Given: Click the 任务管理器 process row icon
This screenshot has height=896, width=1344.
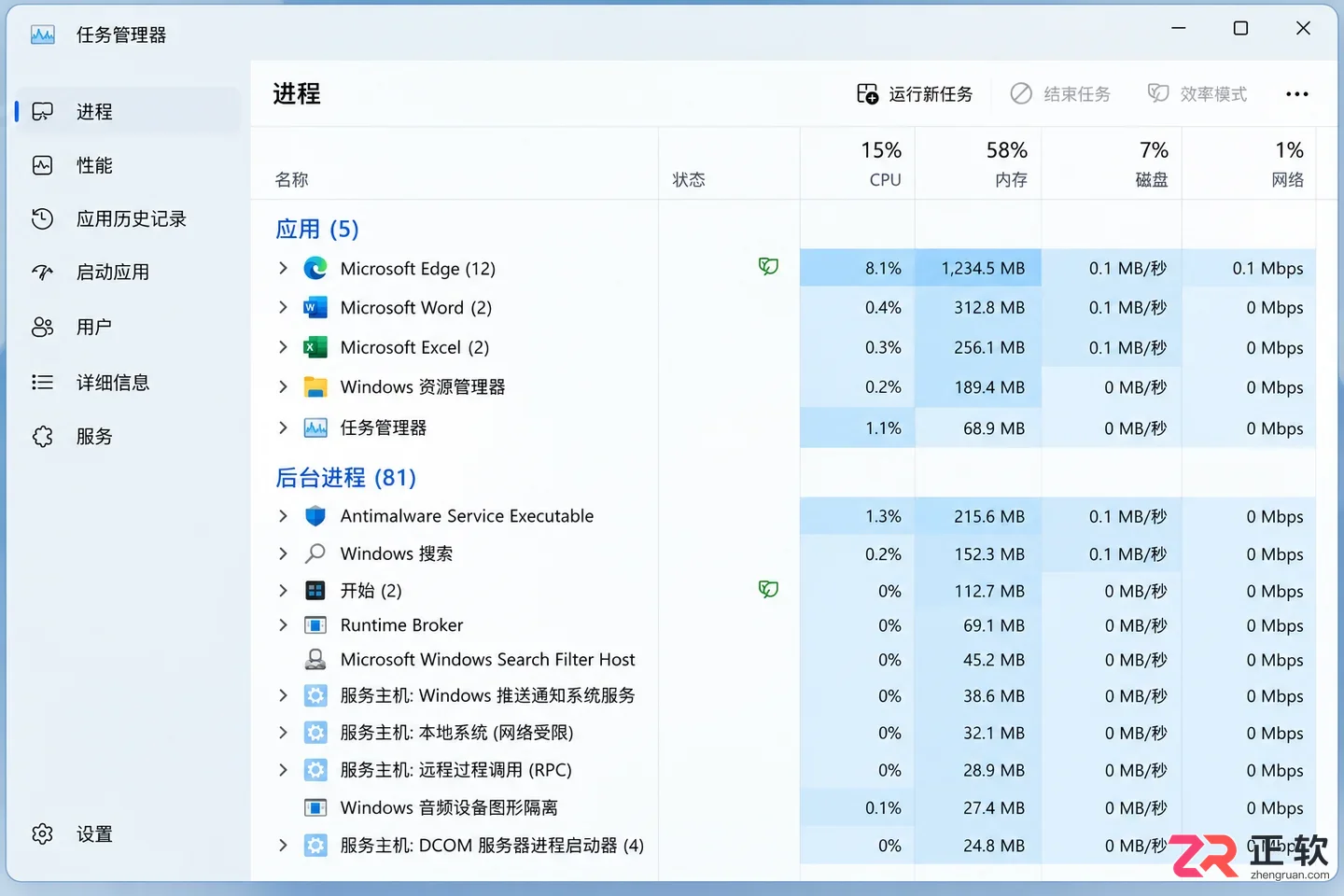Looking at the screenshot, I should 315,428.
